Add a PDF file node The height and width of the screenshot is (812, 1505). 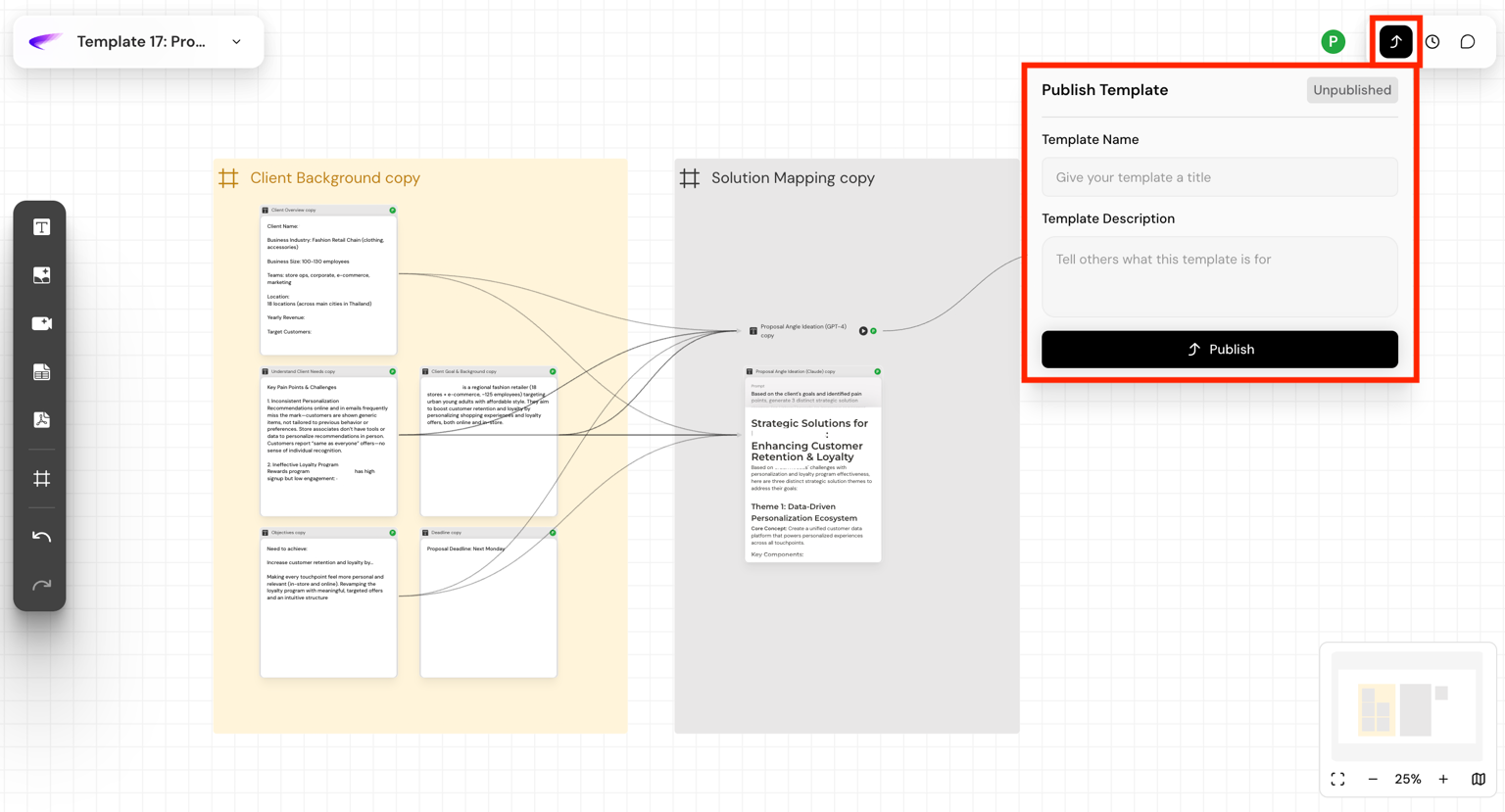(41, 420)
